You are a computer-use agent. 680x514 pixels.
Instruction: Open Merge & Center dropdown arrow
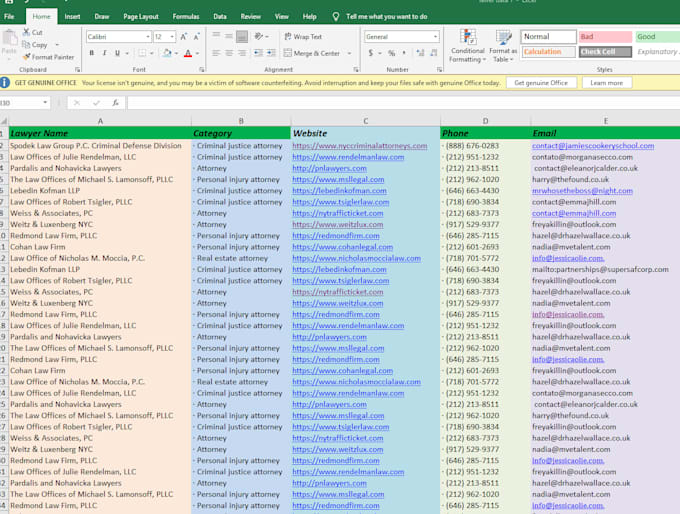click(349, 53)
